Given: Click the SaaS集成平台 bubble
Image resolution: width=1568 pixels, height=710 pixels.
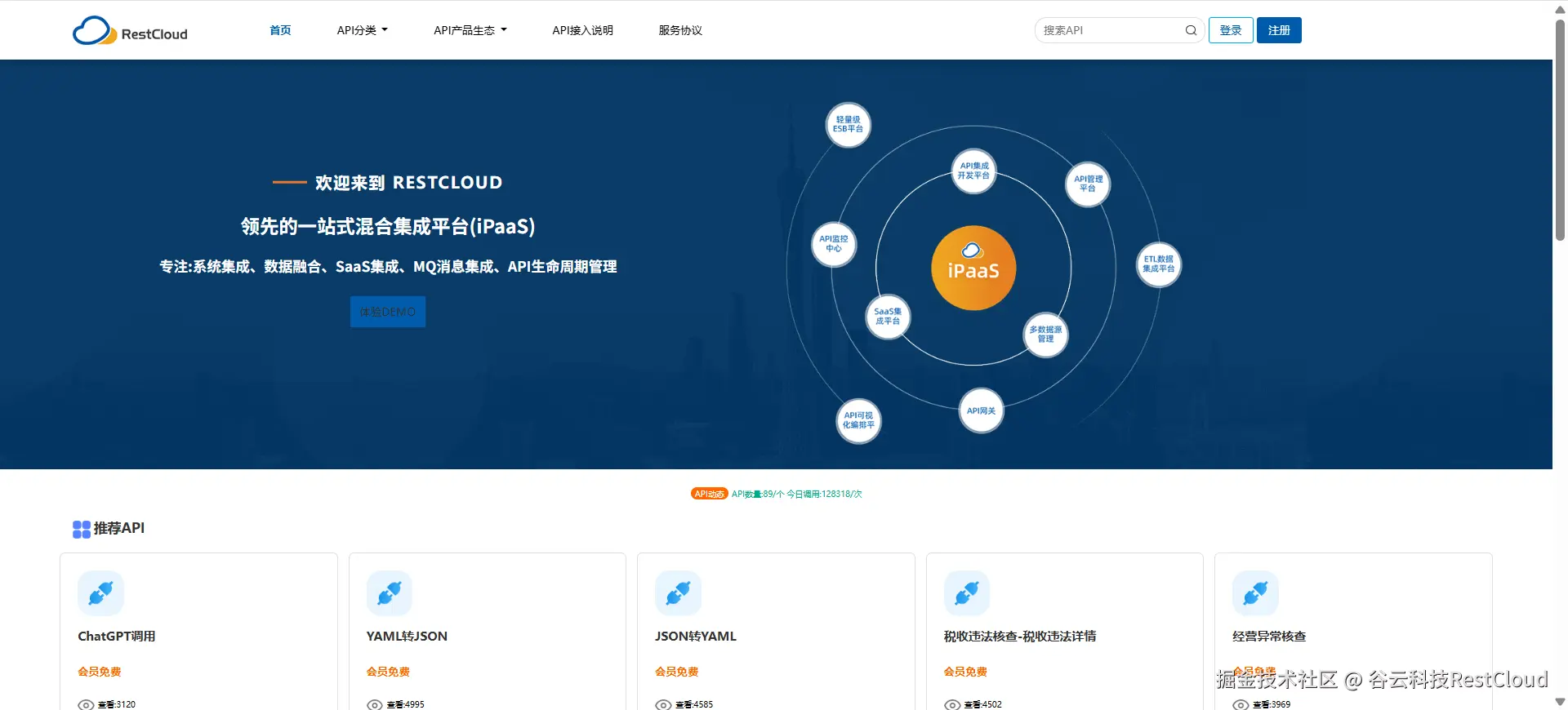Looking at the screenshot, I should click(x=888, y=317).
